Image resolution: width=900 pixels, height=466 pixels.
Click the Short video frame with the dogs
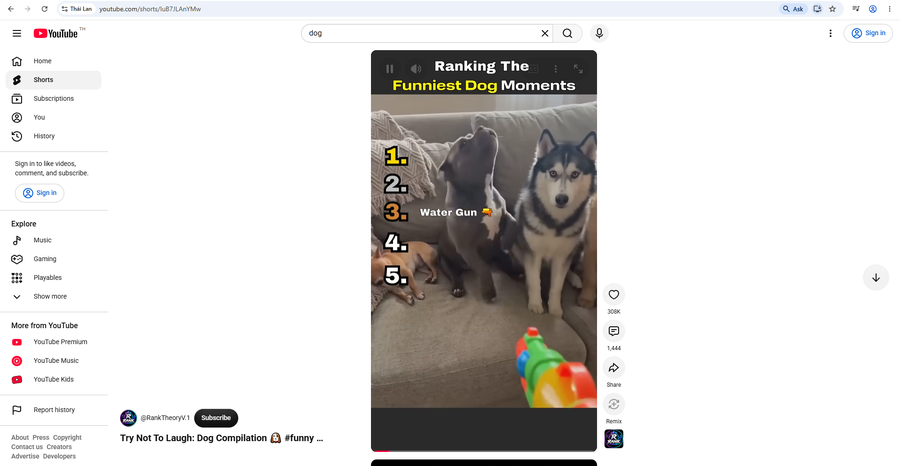[x=484, y=251]
